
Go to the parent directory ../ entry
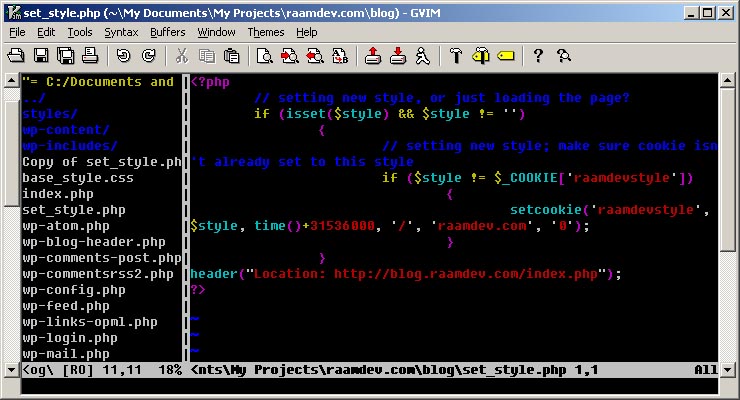coord(34,98)
